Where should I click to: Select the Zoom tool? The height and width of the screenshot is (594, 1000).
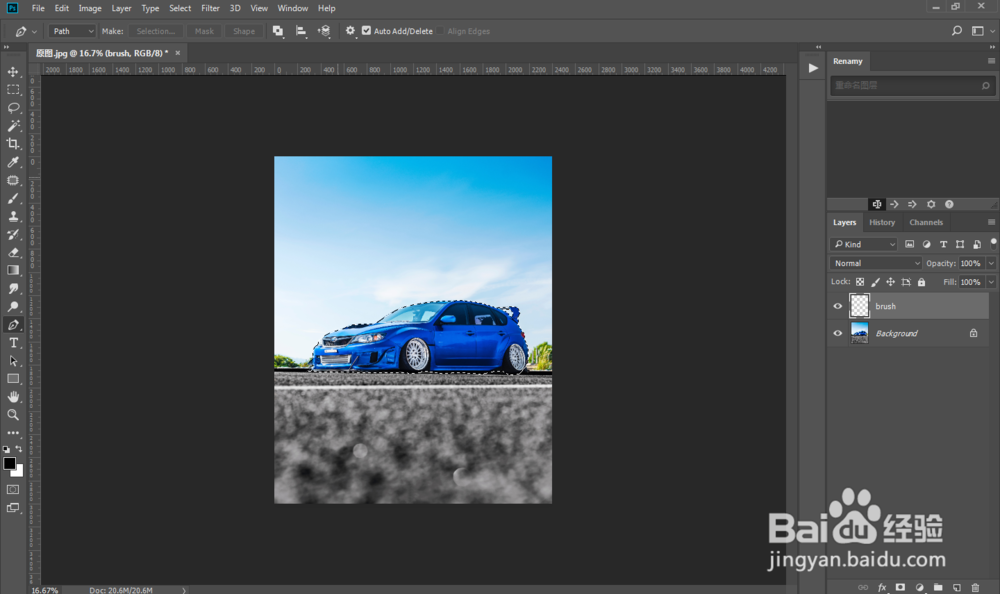pyautogui.click(x=13, y=415)
